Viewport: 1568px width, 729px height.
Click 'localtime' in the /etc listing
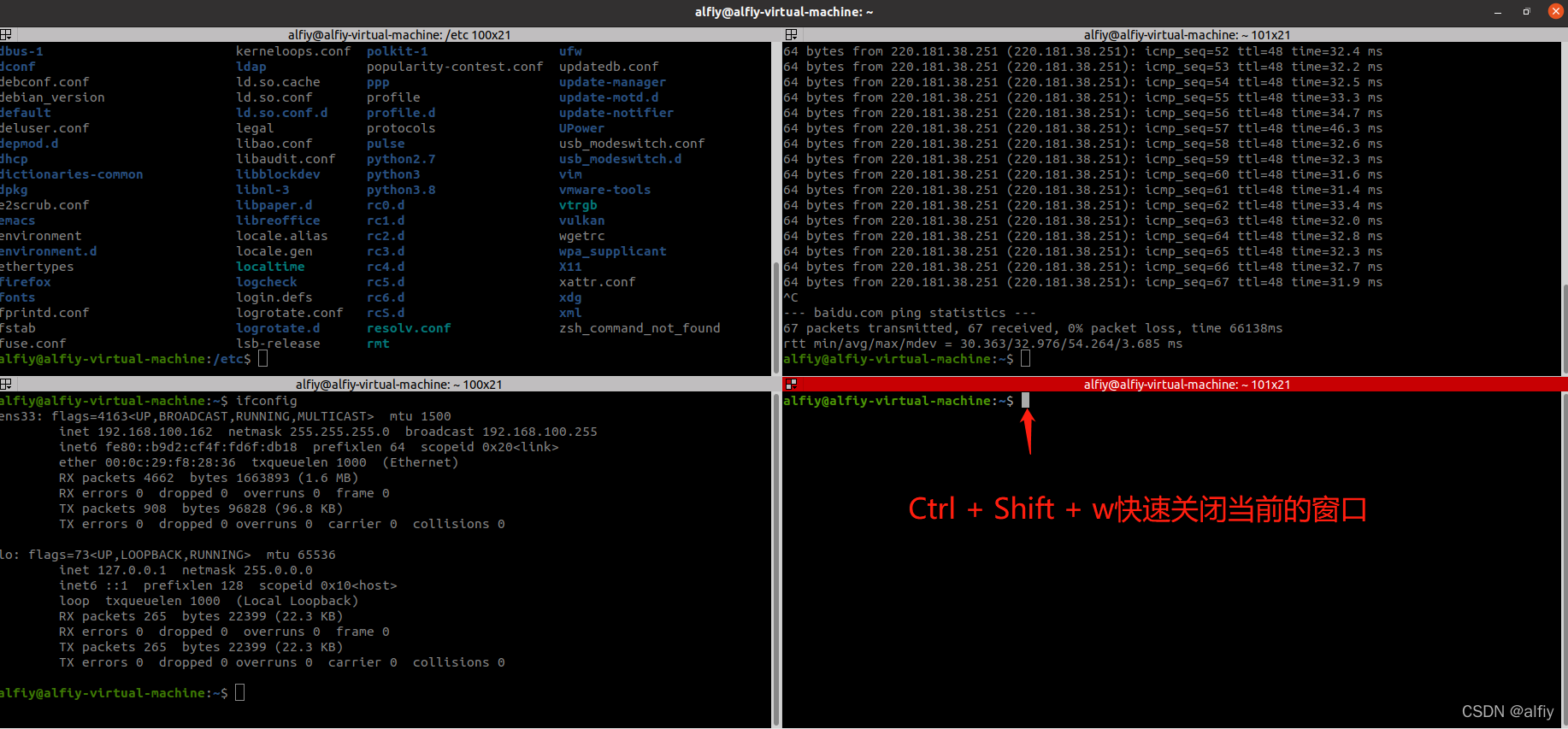[x=270, y=267]
